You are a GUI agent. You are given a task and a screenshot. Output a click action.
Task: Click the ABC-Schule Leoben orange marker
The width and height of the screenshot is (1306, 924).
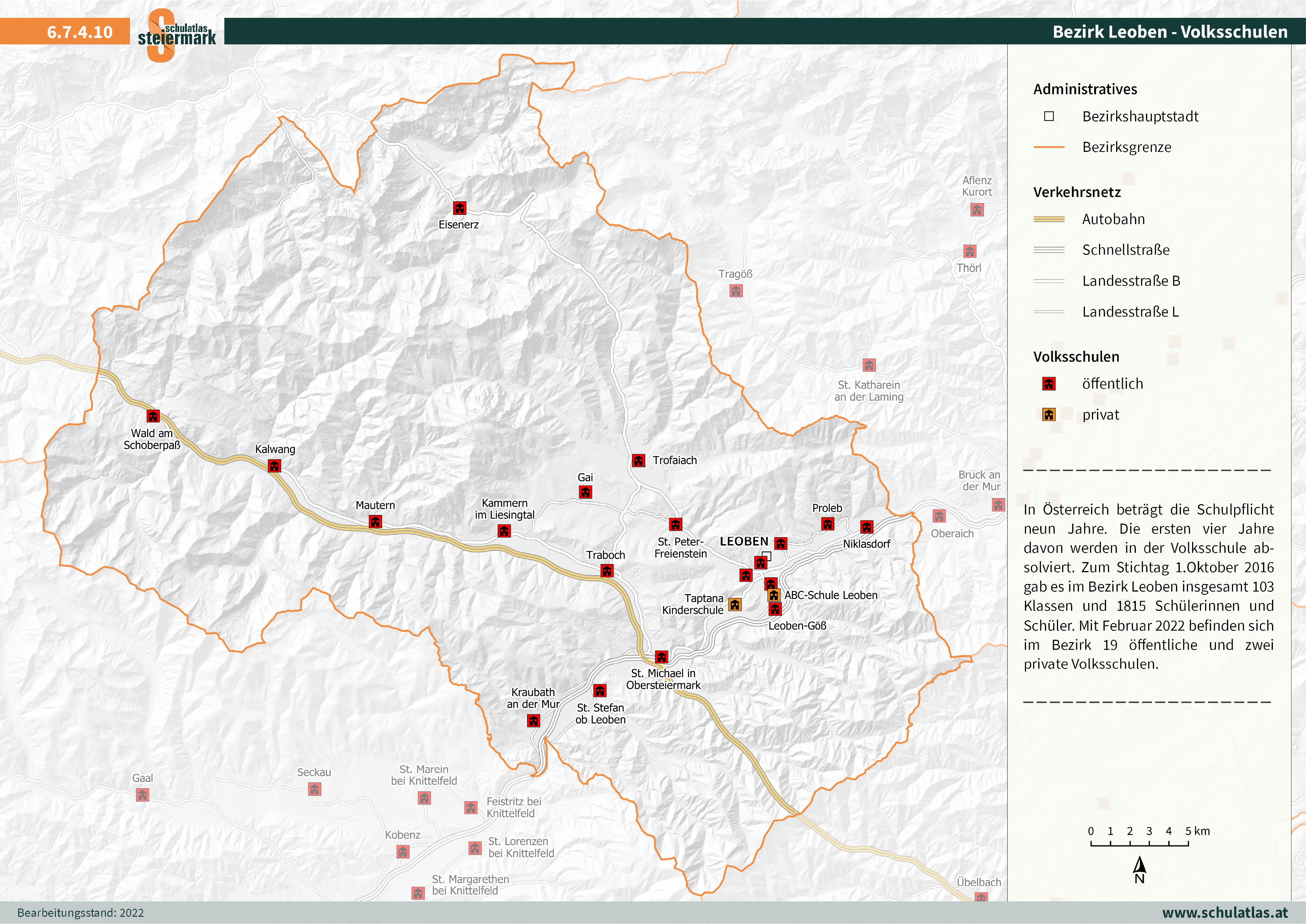point(774,595)
